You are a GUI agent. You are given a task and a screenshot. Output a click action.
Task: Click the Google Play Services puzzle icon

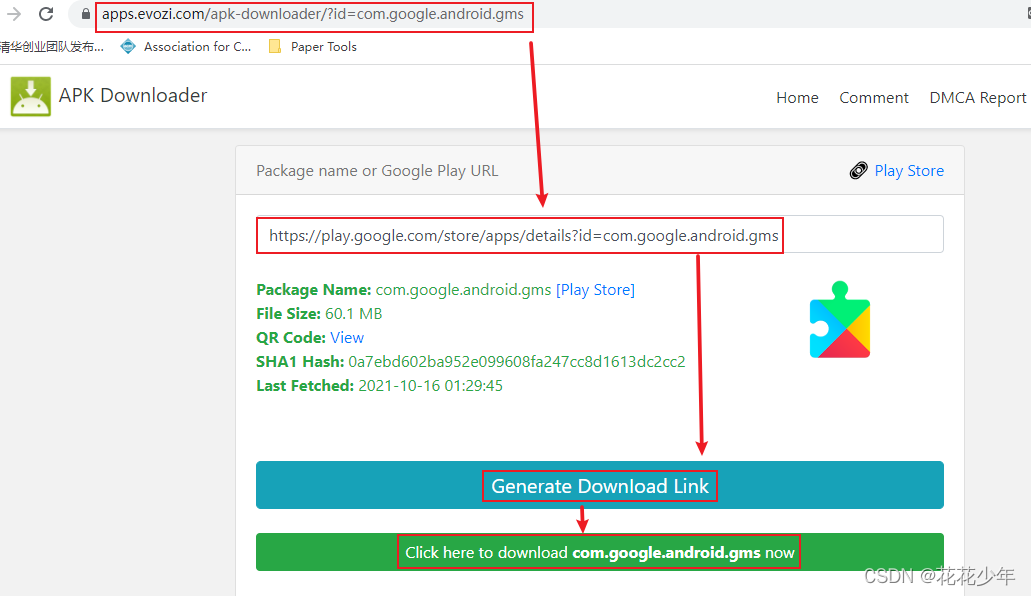coord(840,320)
